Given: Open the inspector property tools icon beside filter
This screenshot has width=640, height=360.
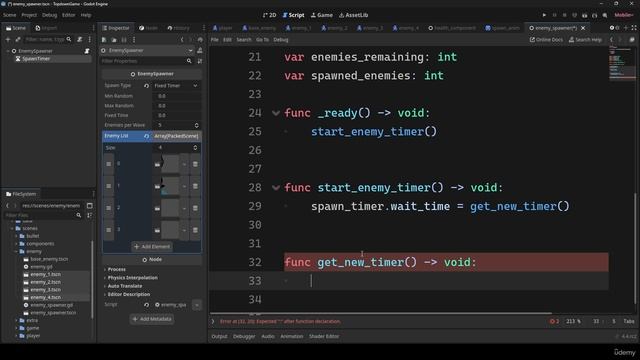Looking at the screenshot, I should click(x=200, y=61).
